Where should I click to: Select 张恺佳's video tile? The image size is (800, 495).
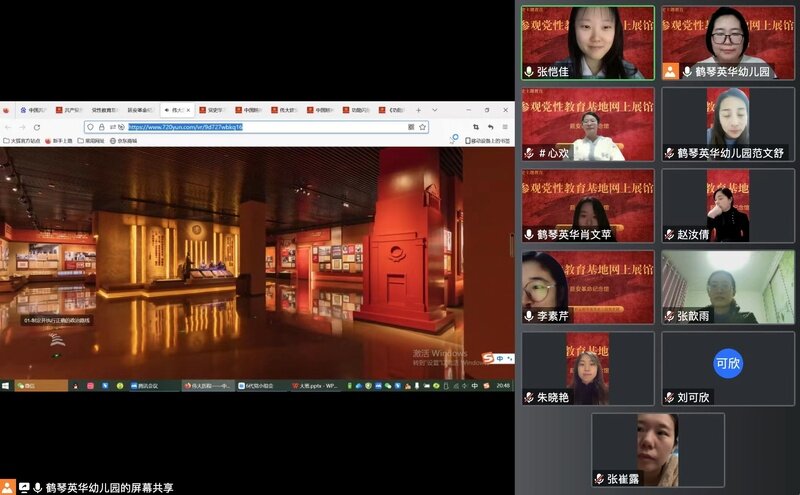pyautogui.click(x=588, y=42)
